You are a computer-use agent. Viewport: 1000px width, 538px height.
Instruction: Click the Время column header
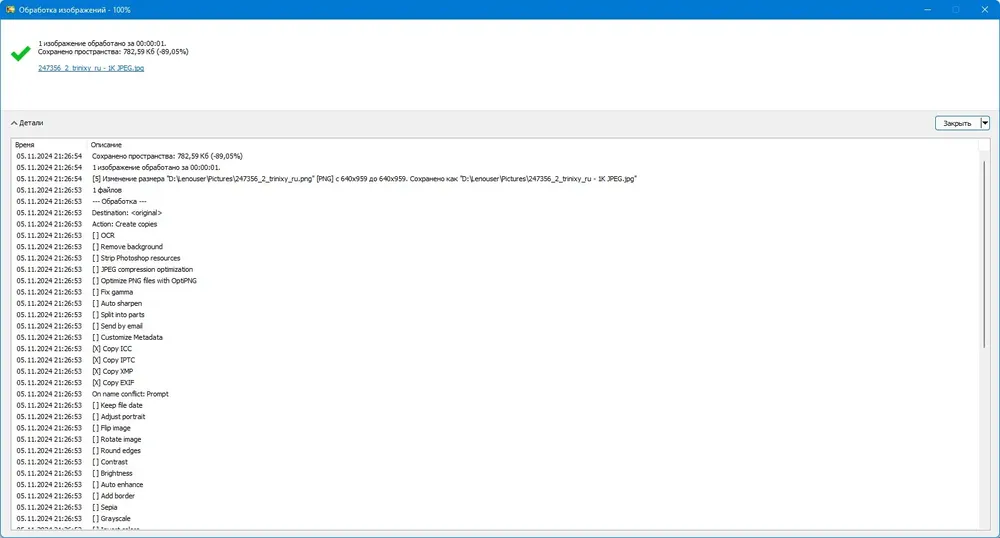coord(48,145)
